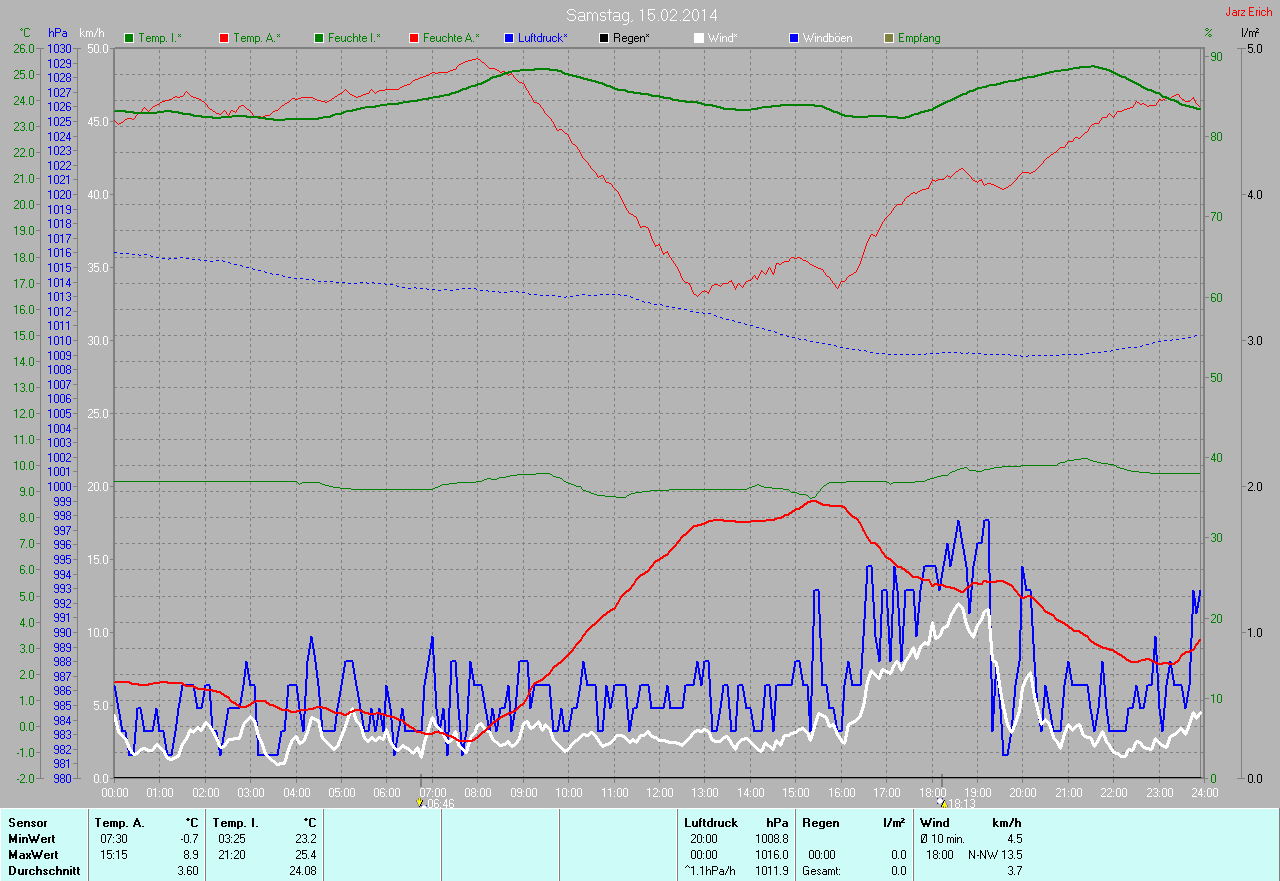Click the red Feuchte A.* legend swatch
Viewport: 1280px width, 881px height.
click(414, 38)
